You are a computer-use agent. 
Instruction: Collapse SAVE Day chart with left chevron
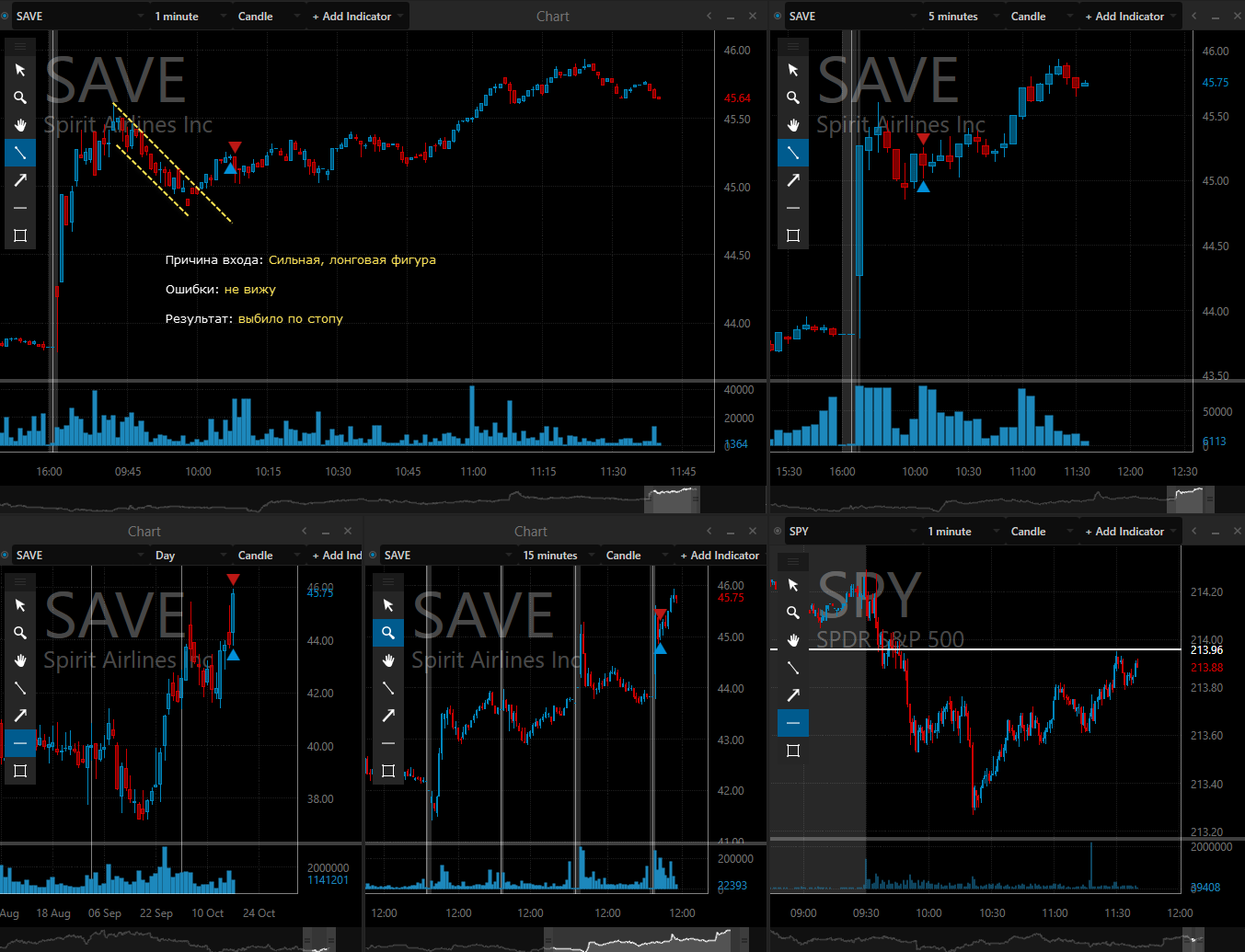coord(305,531)
